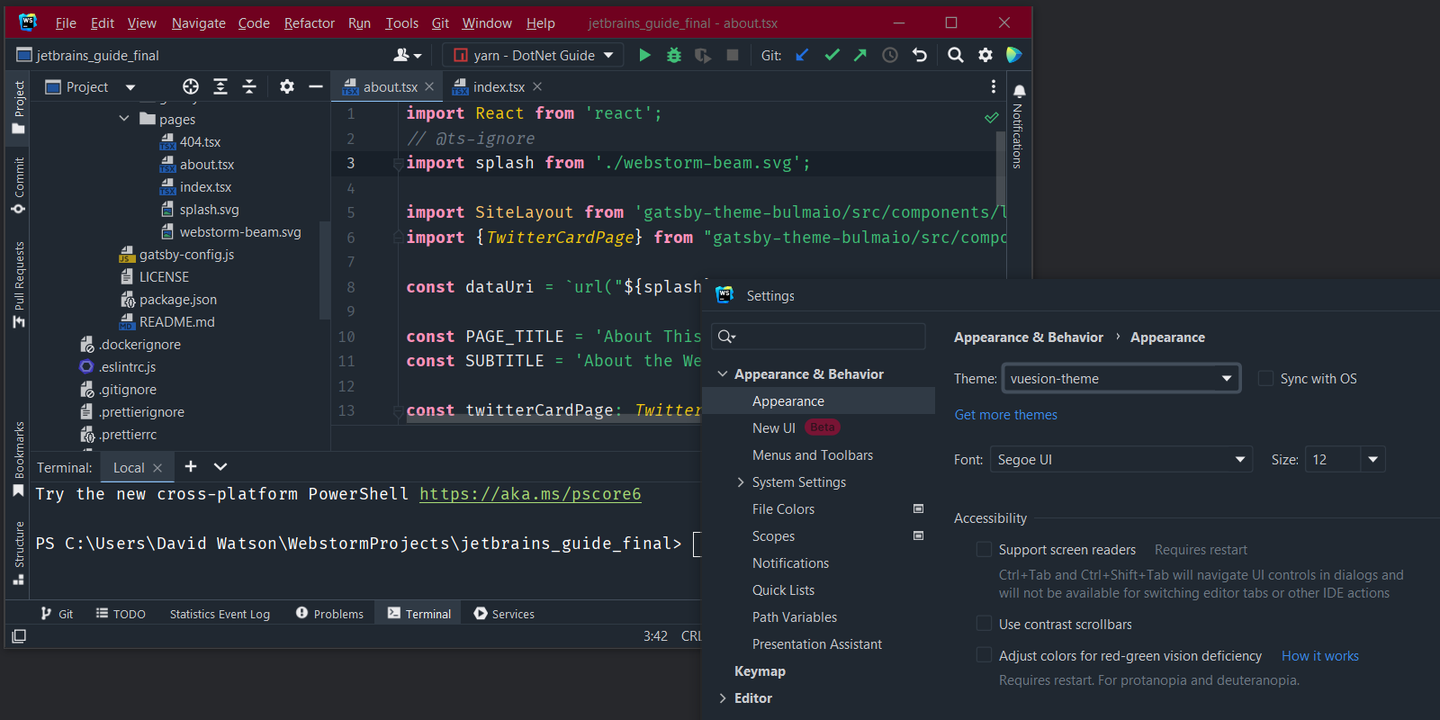Switch to the index.tsx tab
This screenshot has height=720, width=1440.
(x=497, y=86)
